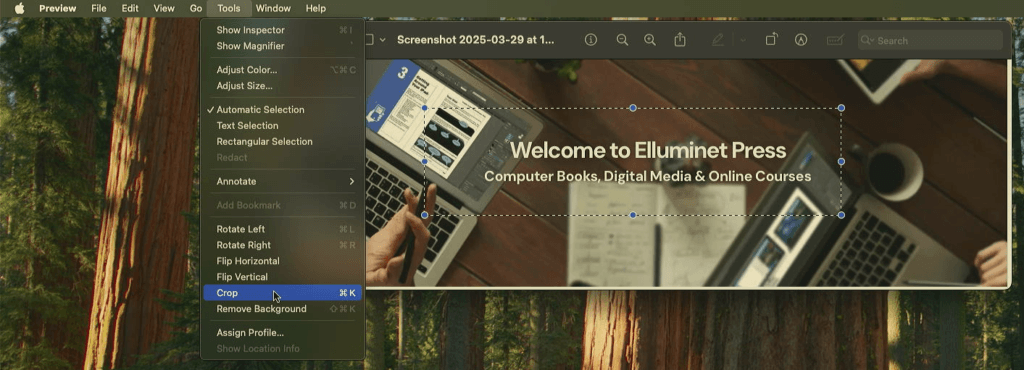This screenshot has height=370, width=1024.
Task: Click the dimmed highlight pen icon
Action: (718, 40)
